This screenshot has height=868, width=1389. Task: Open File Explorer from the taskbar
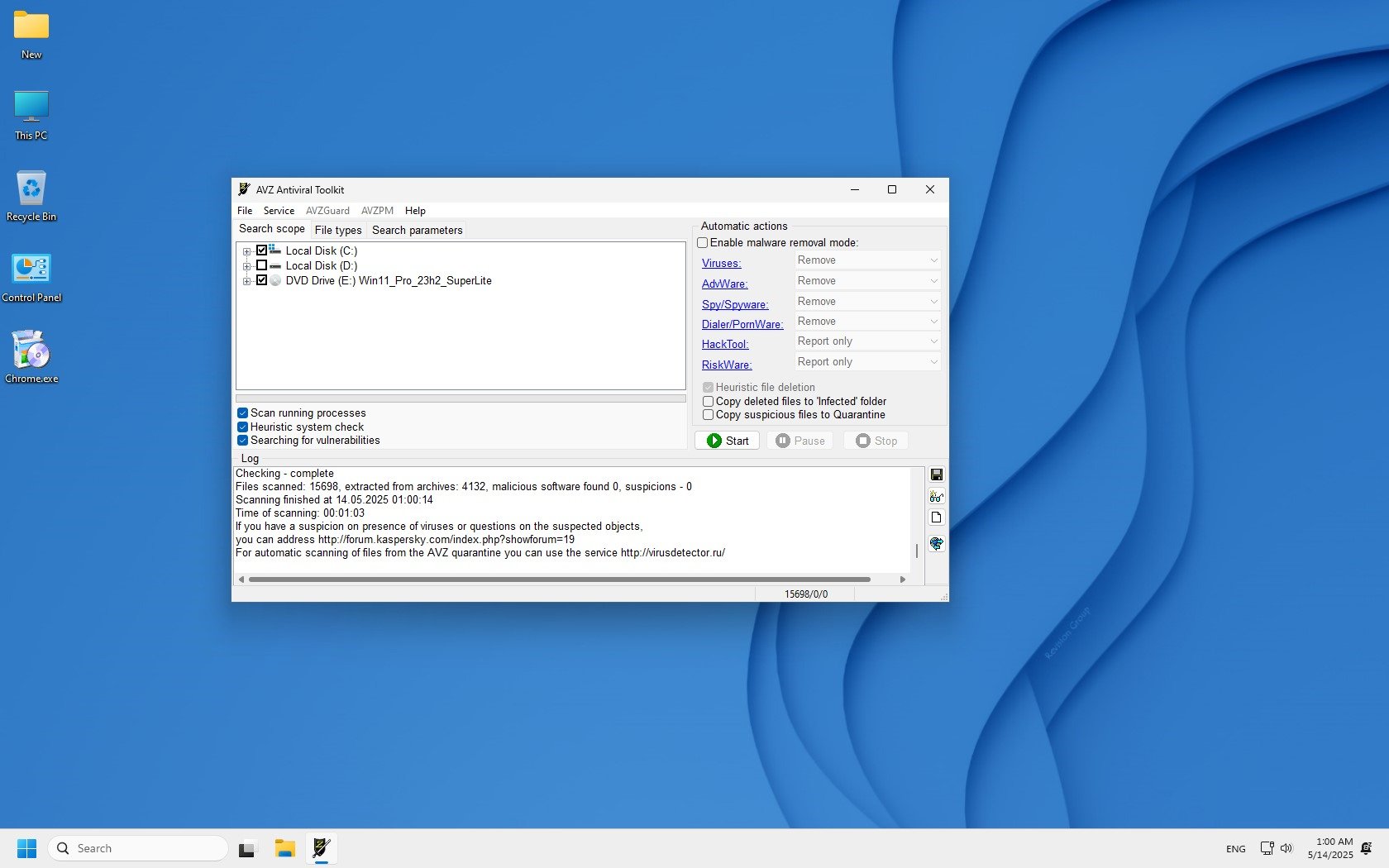click(285, 848)
